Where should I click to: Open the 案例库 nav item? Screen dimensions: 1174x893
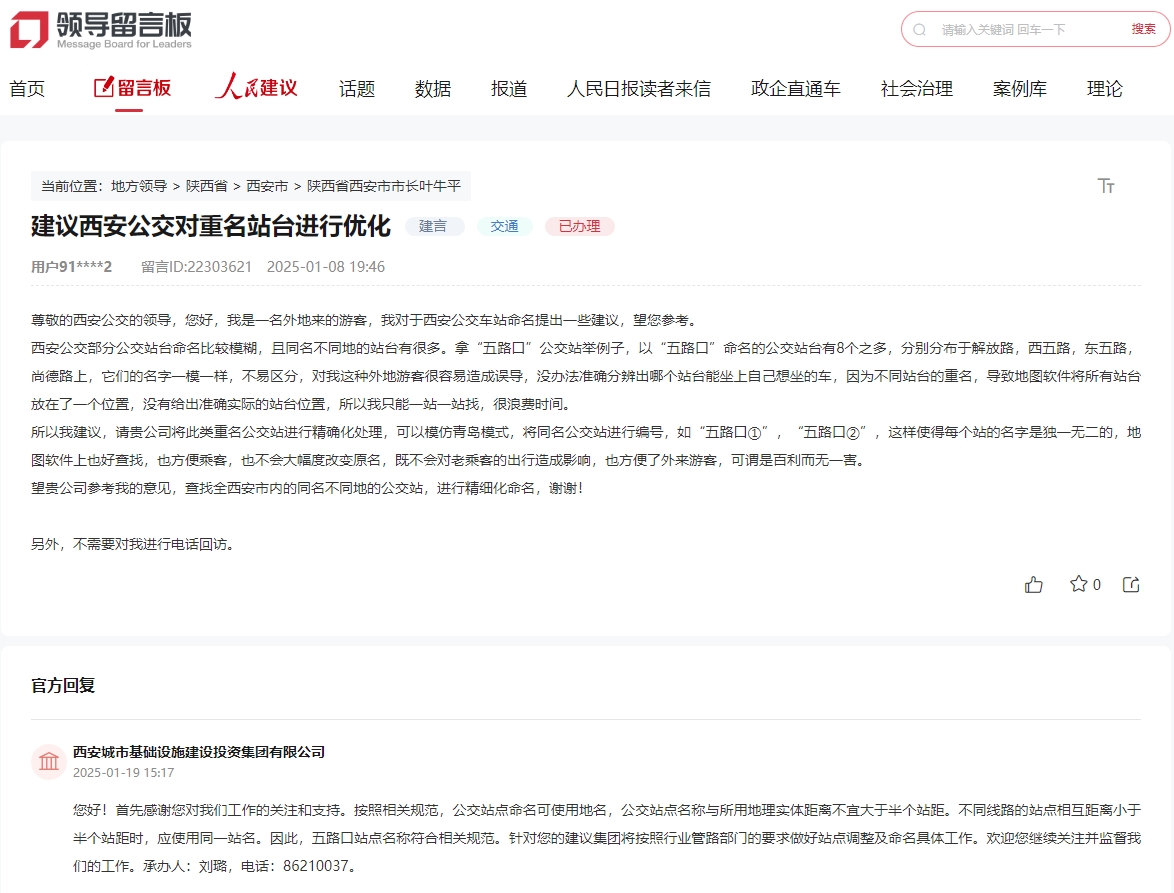tap(1020, 89)
